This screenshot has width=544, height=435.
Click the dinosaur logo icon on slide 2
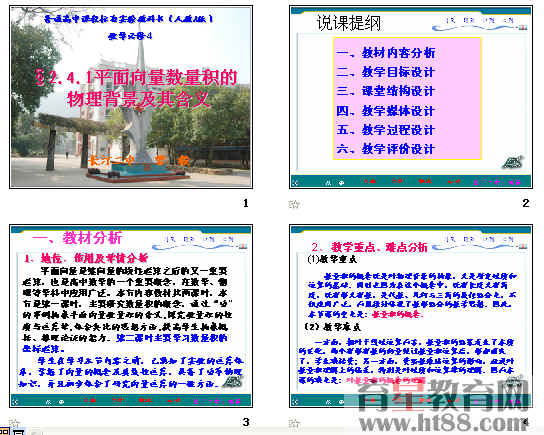[512, 162]
